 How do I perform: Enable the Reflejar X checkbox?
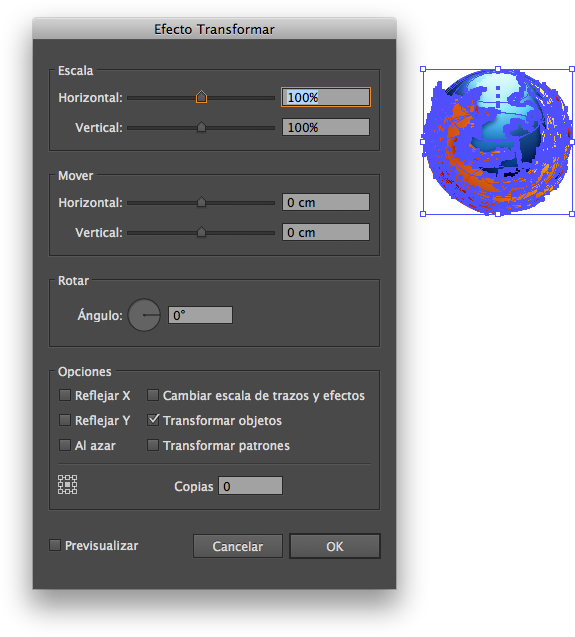[65, 395]
